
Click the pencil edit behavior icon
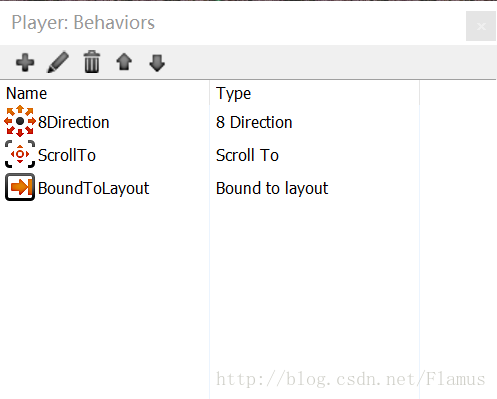(x=58, y=62)
